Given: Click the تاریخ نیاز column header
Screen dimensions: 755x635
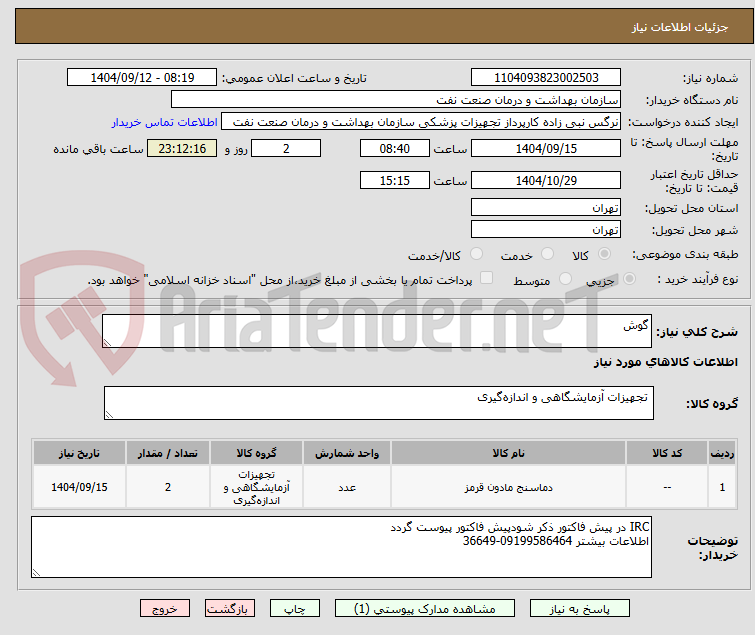Looking at the screenshot, I should pos(79,453).
